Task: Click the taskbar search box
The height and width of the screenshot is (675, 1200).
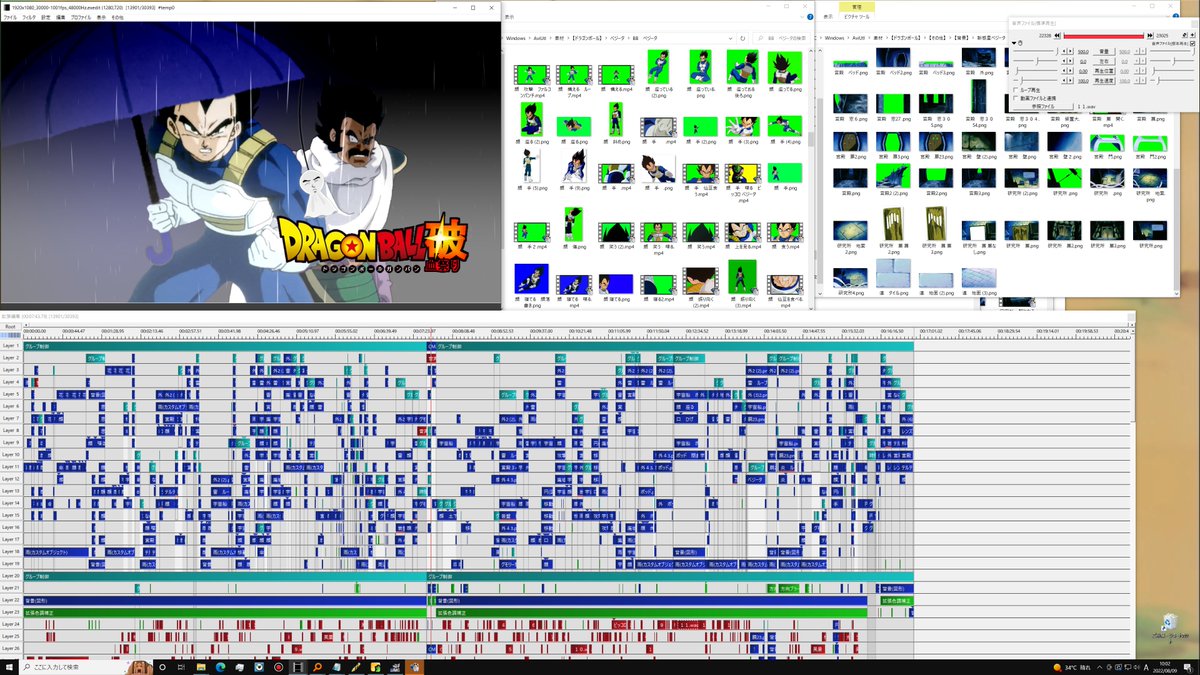Action: (85, 666)
